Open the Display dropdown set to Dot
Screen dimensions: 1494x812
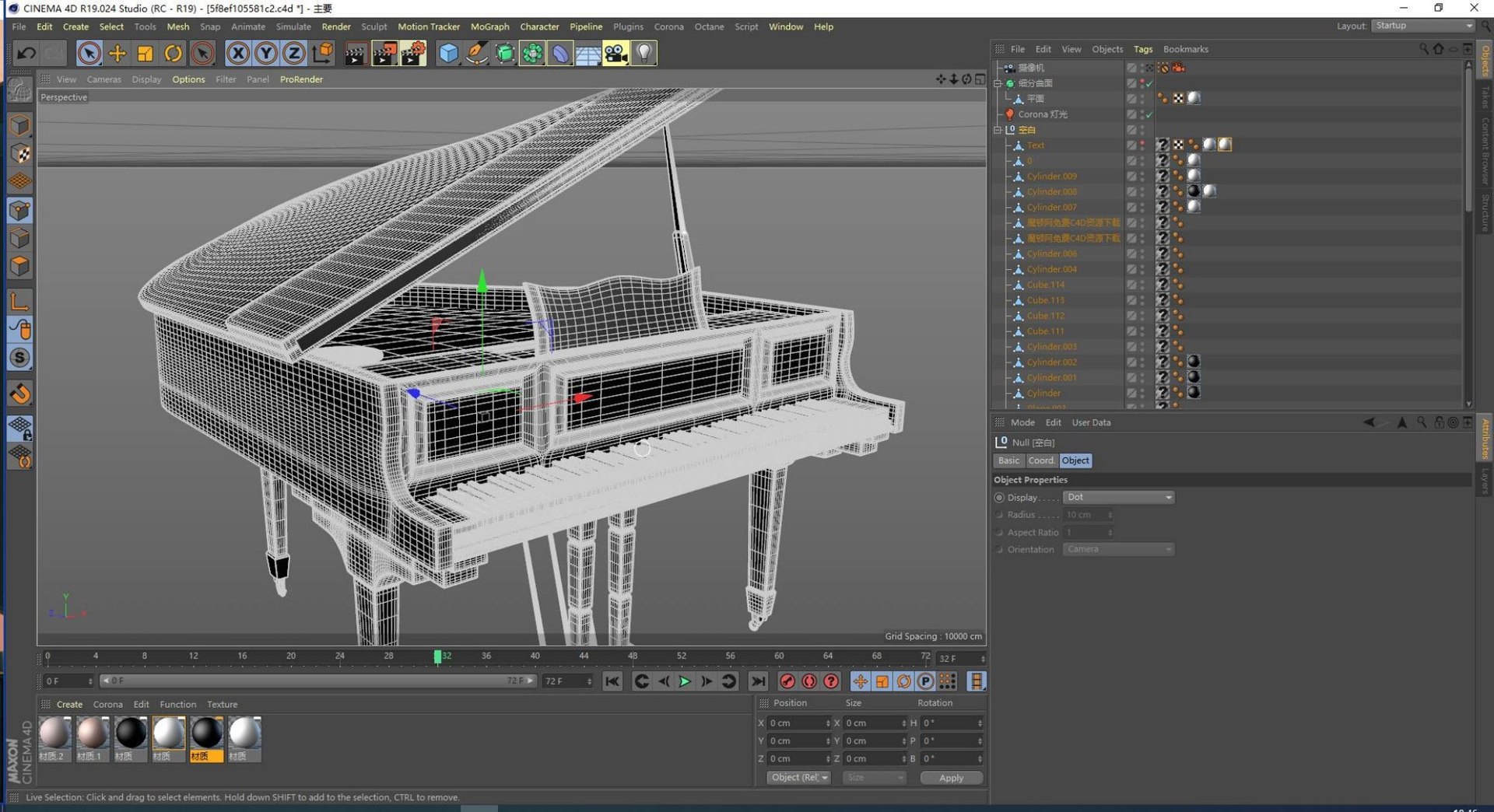[1118, 497]
